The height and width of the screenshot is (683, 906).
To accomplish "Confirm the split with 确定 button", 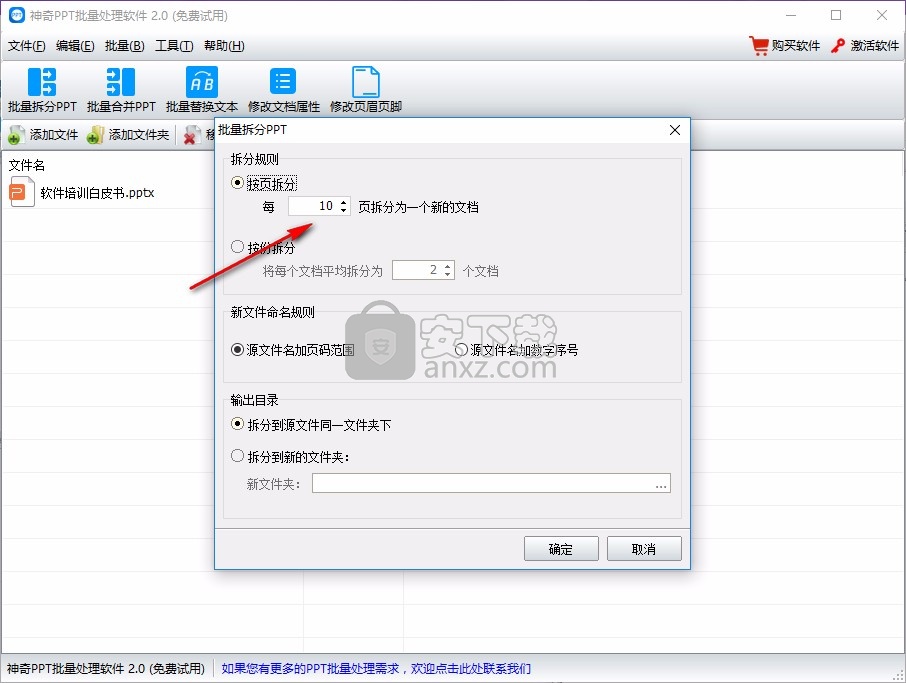I will point(561,548).
